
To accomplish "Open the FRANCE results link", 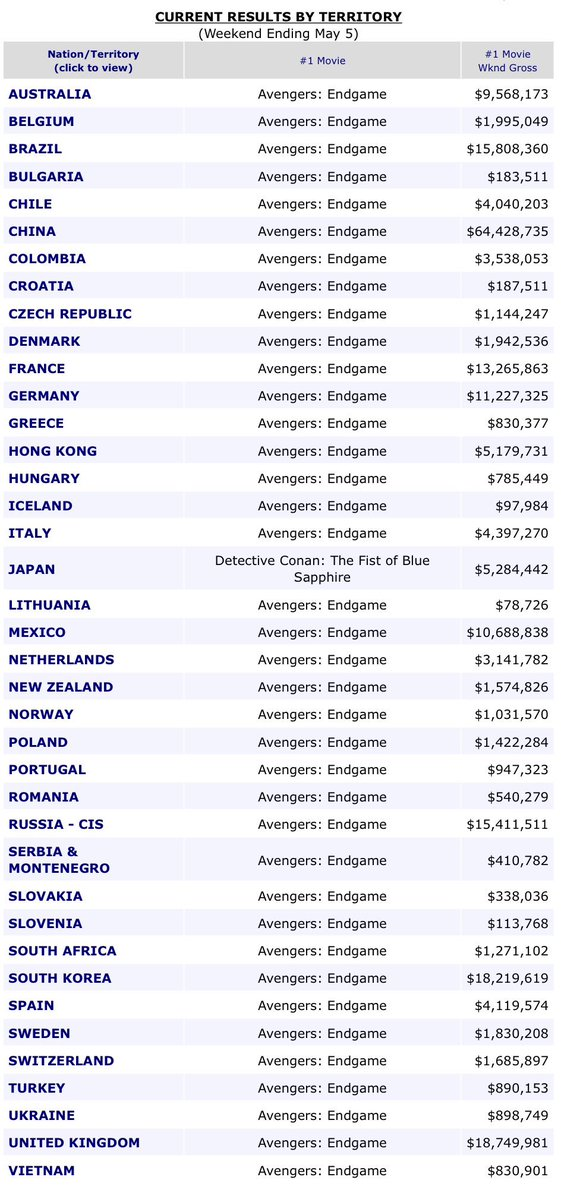I will click(x=37, y=369).
